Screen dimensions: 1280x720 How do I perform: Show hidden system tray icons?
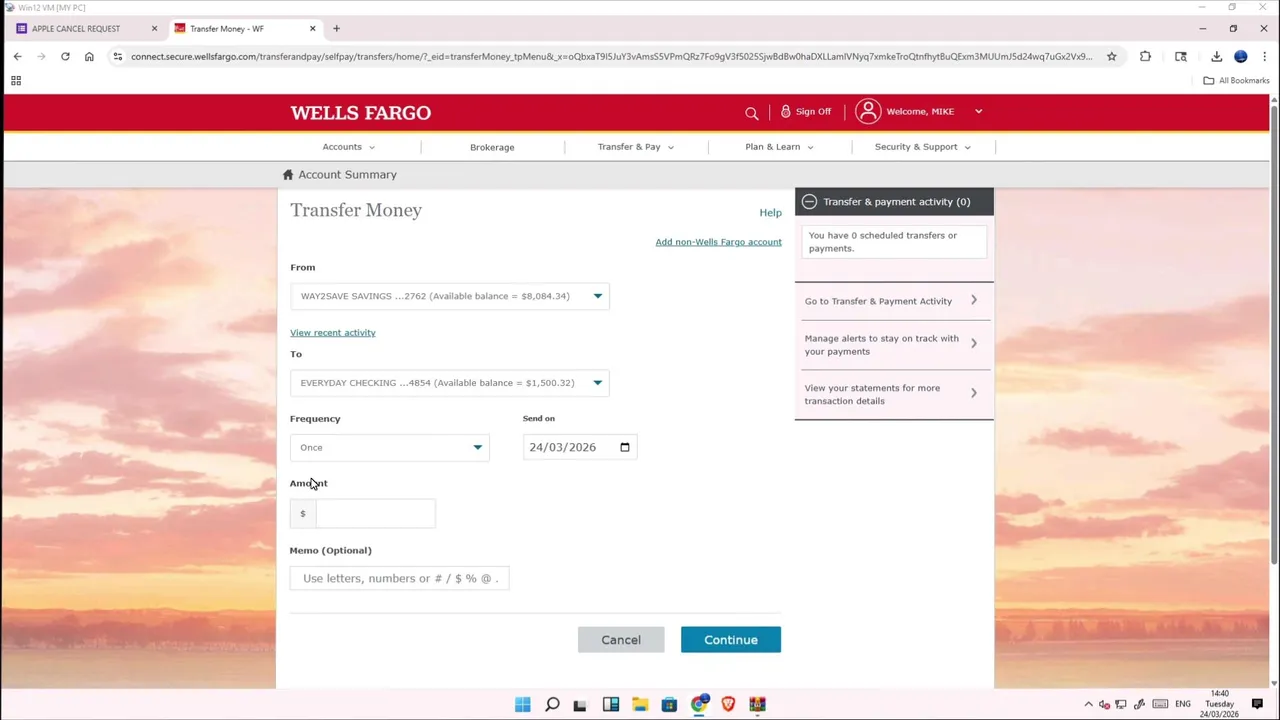click(x=1088, y=705)
